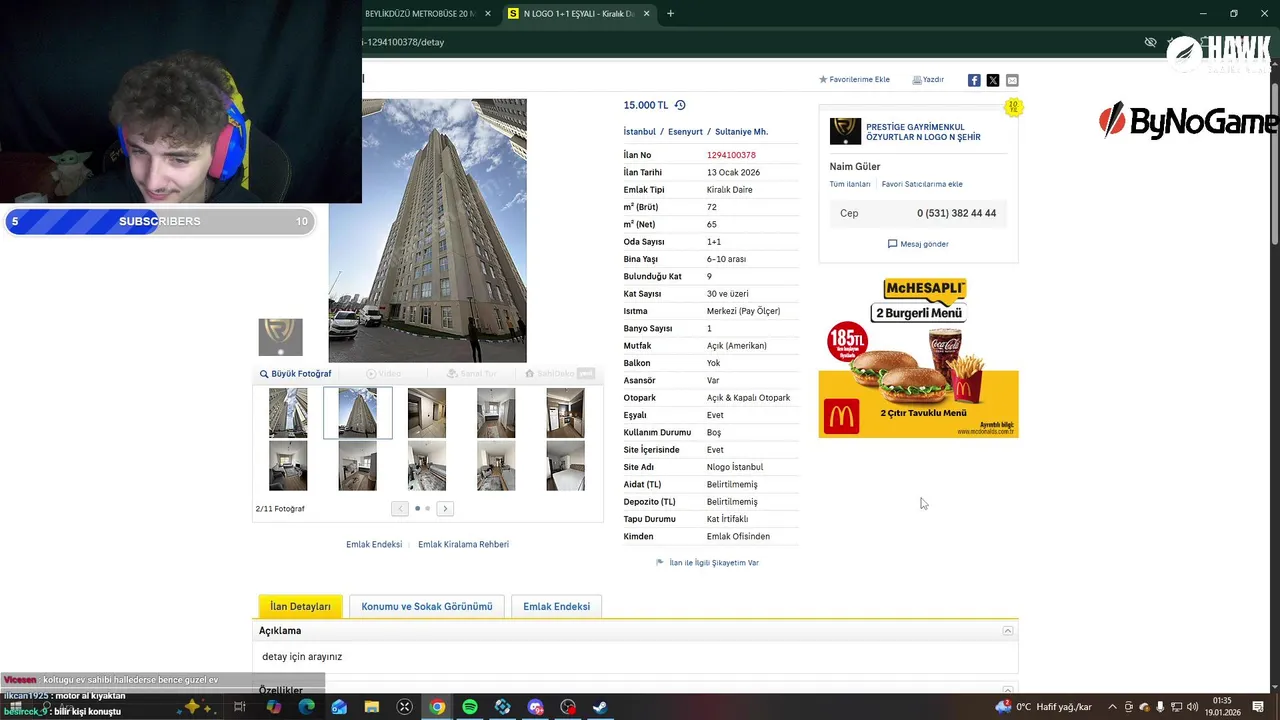Click the Task View taskbar icon

tap(240, 707)
